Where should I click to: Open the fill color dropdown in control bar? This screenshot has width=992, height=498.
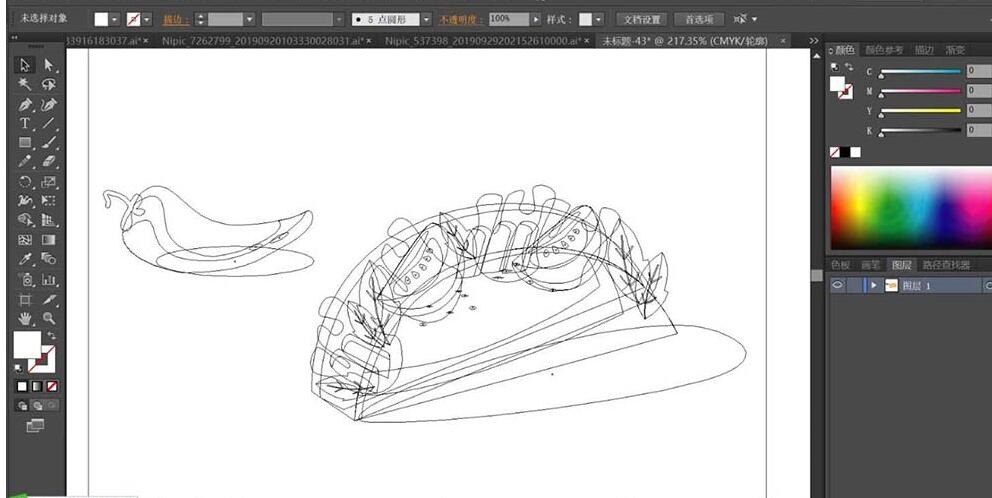point(115,19)
